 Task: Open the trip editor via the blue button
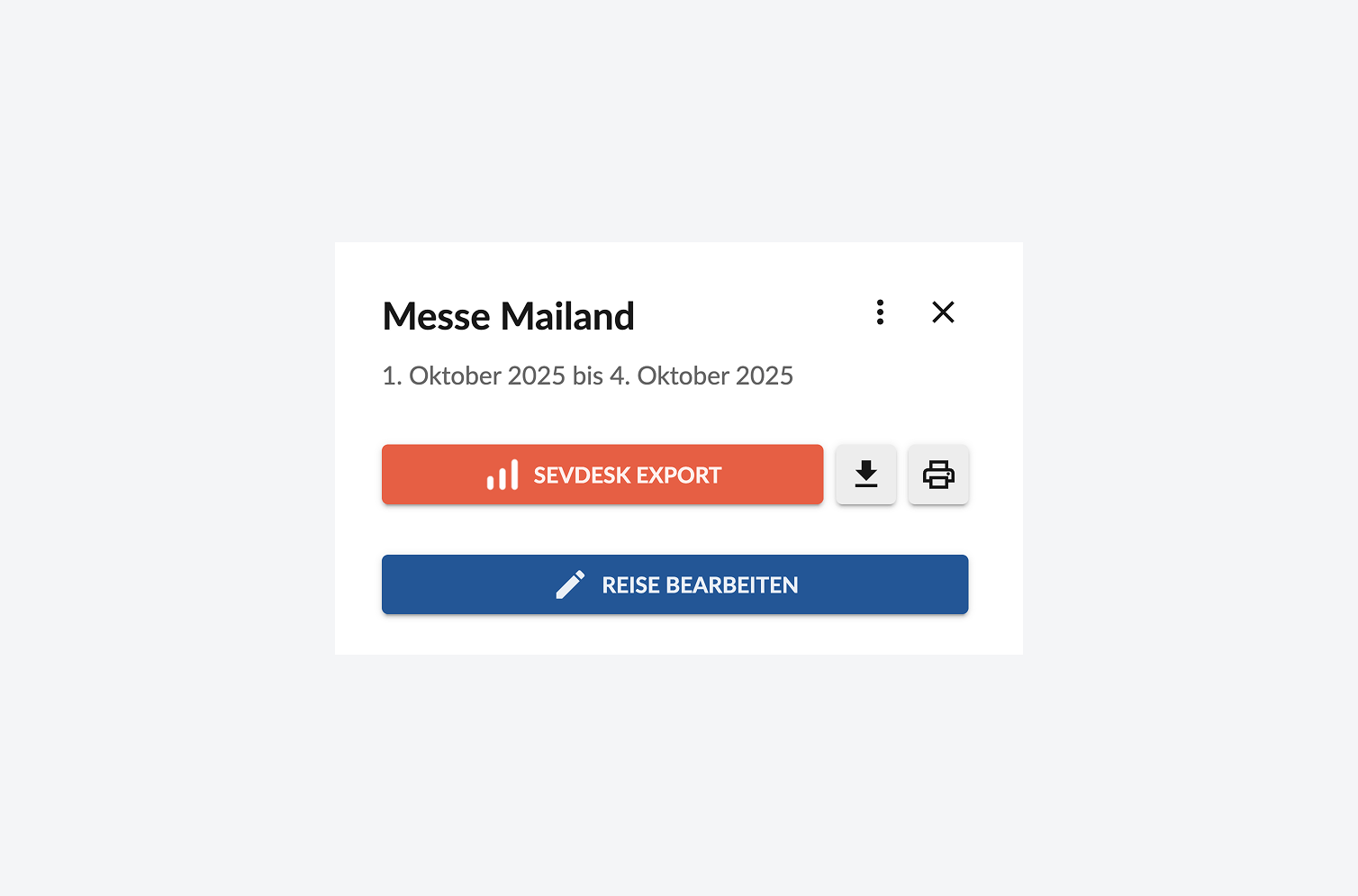pyautogui.click(x=674, y=584)
